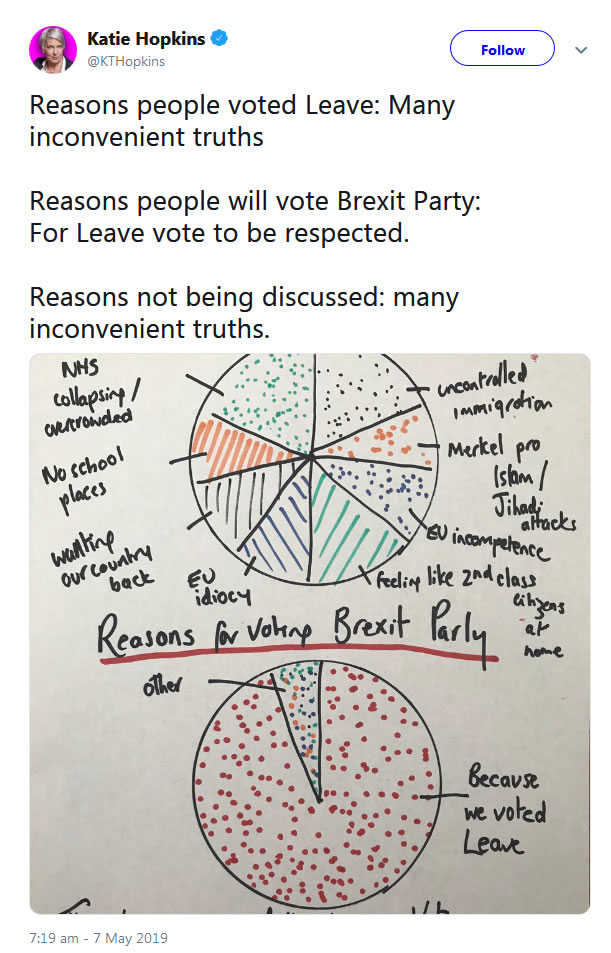611x953 pixels.
Task: Open the Katie Hopkins display name link
Action: [x=146, y=39]
